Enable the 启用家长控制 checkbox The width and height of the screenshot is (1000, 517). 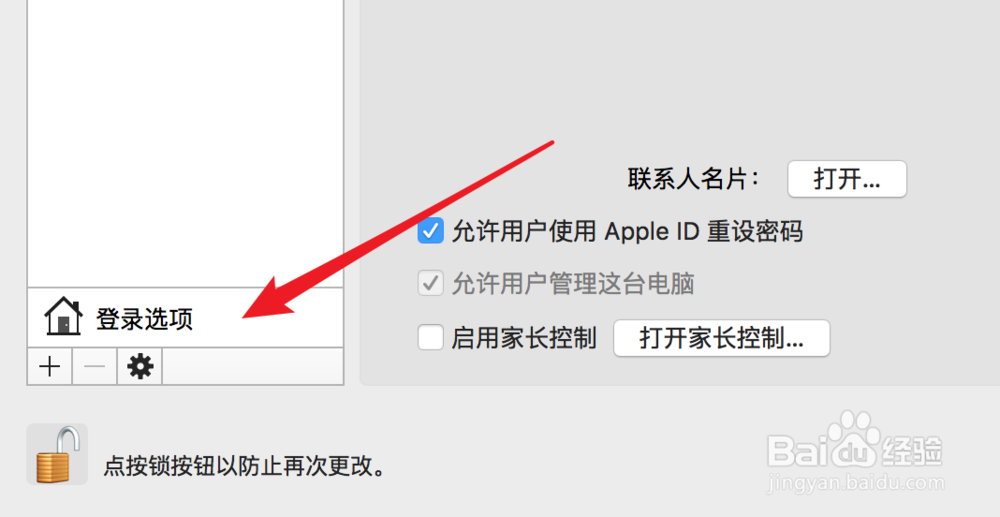click(430, 337)
